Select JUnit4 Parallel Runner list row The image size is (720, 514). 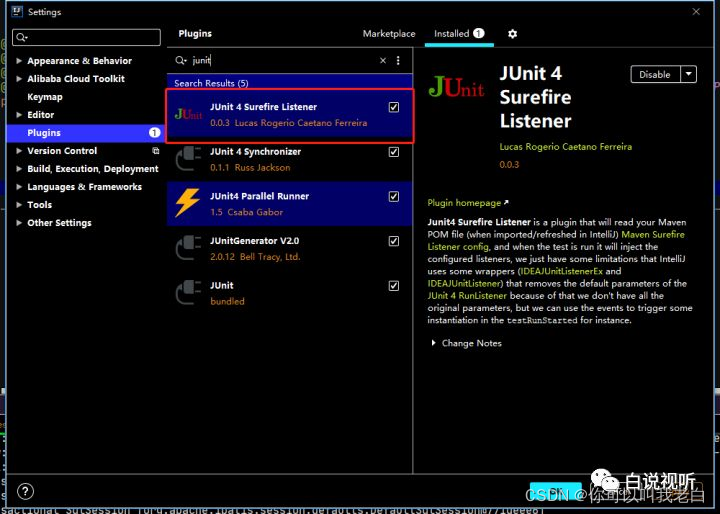tap(289, 203)
